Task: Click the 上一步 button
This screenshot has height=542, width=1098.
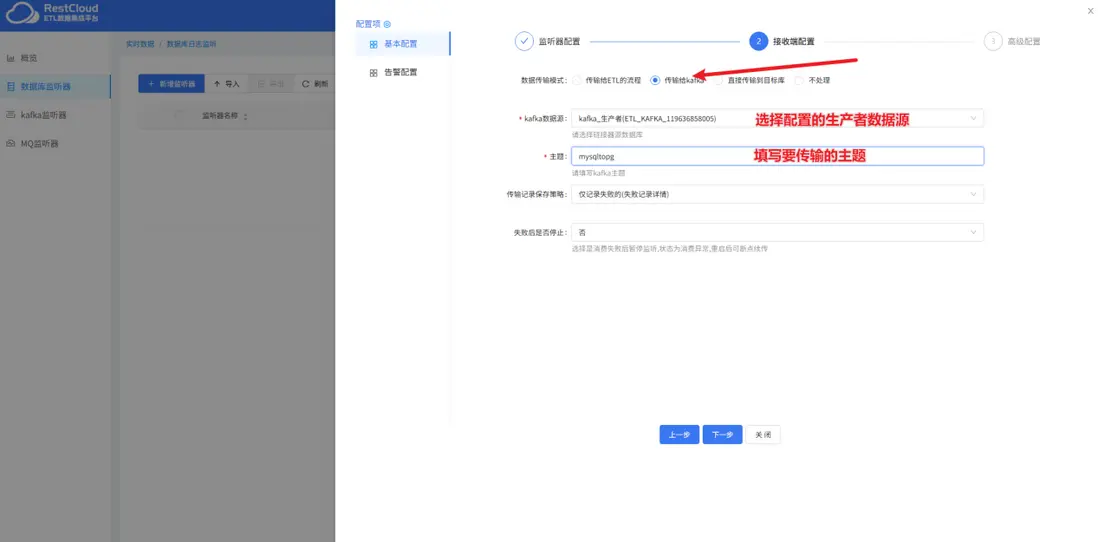Action: [x=679, y=435]
